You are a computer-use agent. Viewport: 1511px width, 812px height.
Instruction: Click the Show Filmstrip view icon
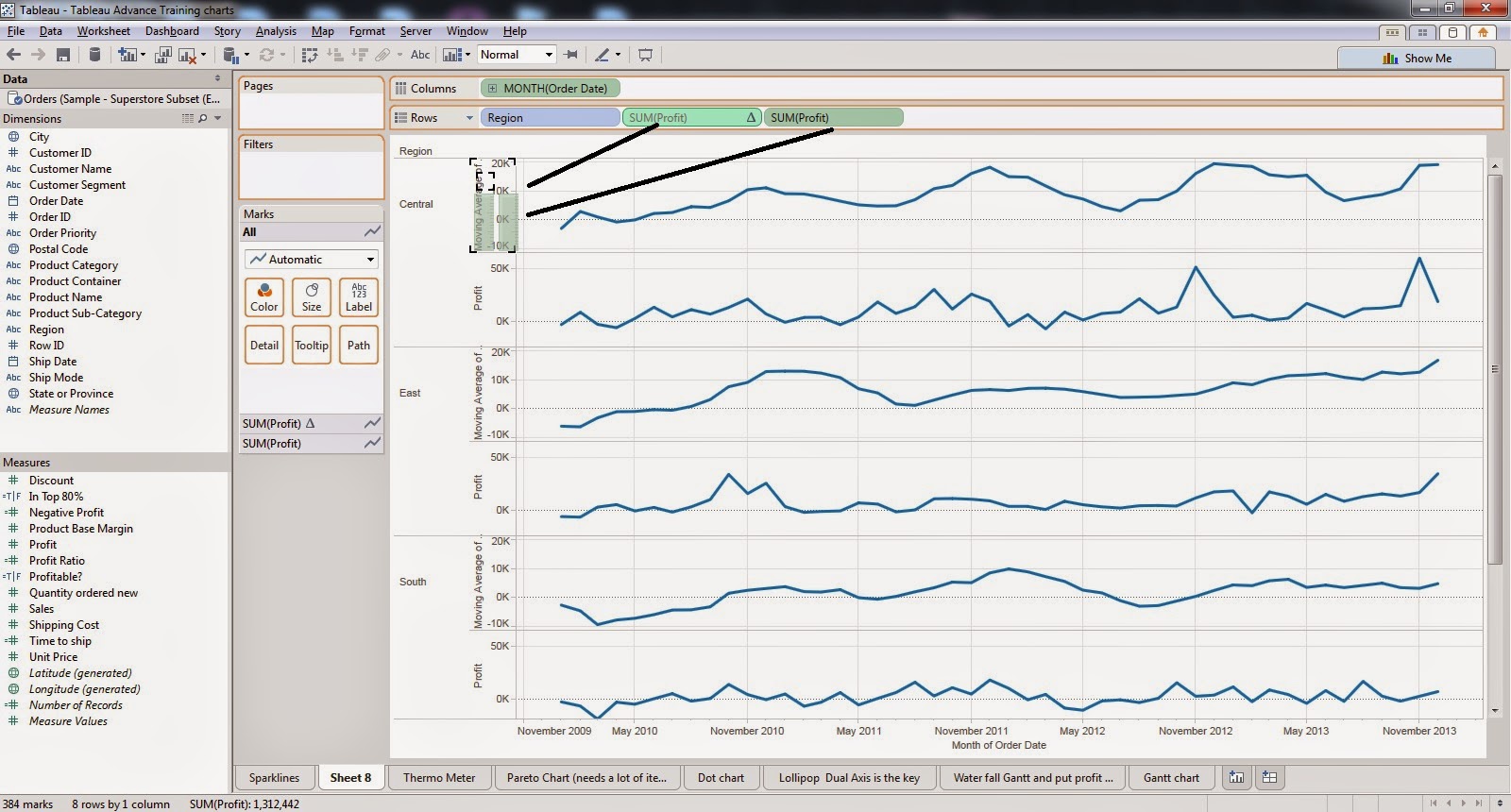coord(1391,32)
